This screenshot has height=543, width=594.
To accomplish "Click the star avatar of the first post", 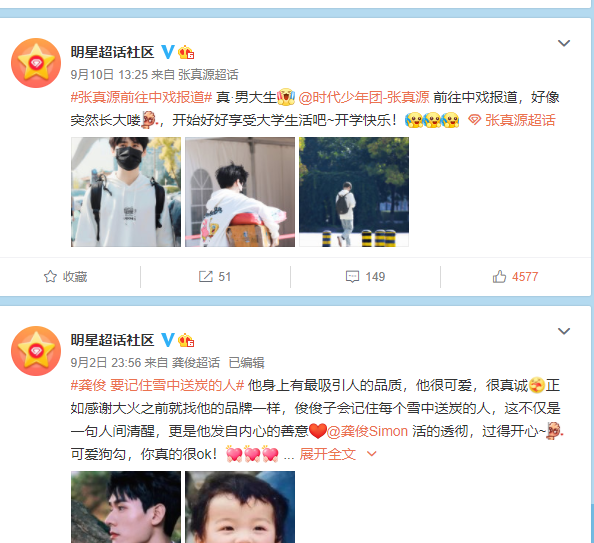I will [x=36, y=63].
